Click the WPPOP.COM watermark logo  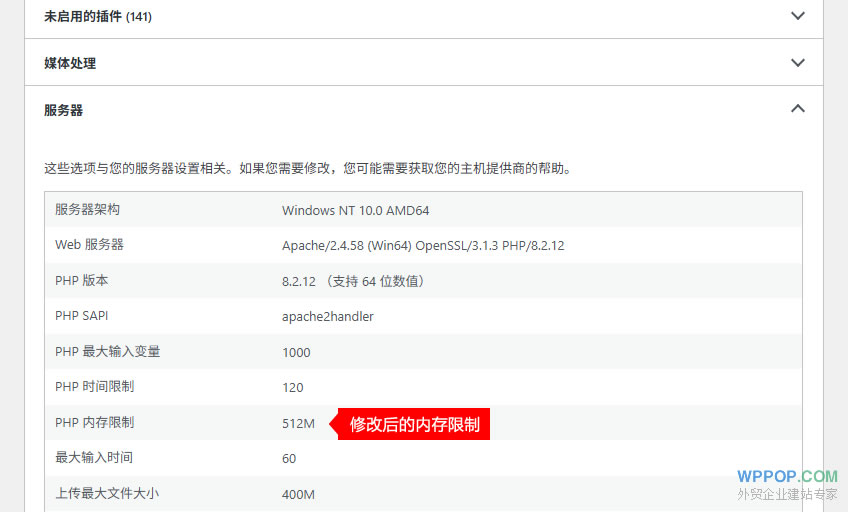point(787,477)
